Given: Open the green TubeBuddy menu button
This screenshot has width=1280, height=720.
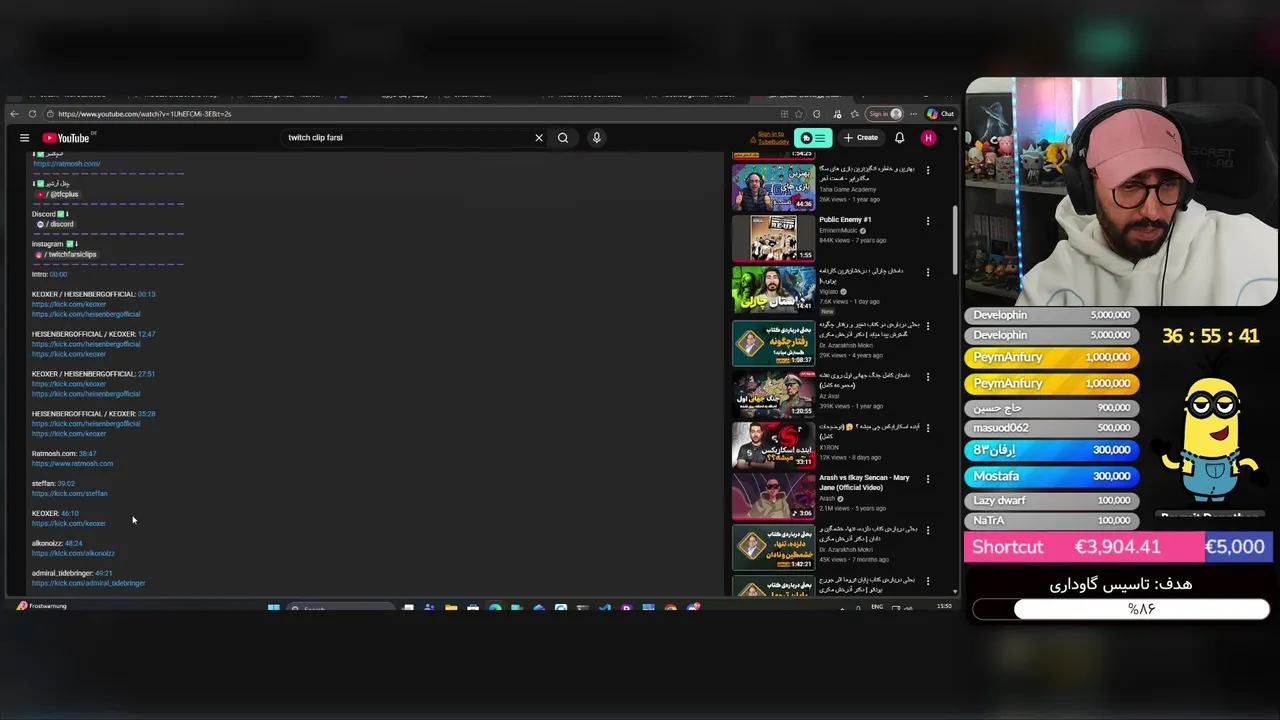Looking at the screenshot, I should pyautogui.click(x=813, y=138).
